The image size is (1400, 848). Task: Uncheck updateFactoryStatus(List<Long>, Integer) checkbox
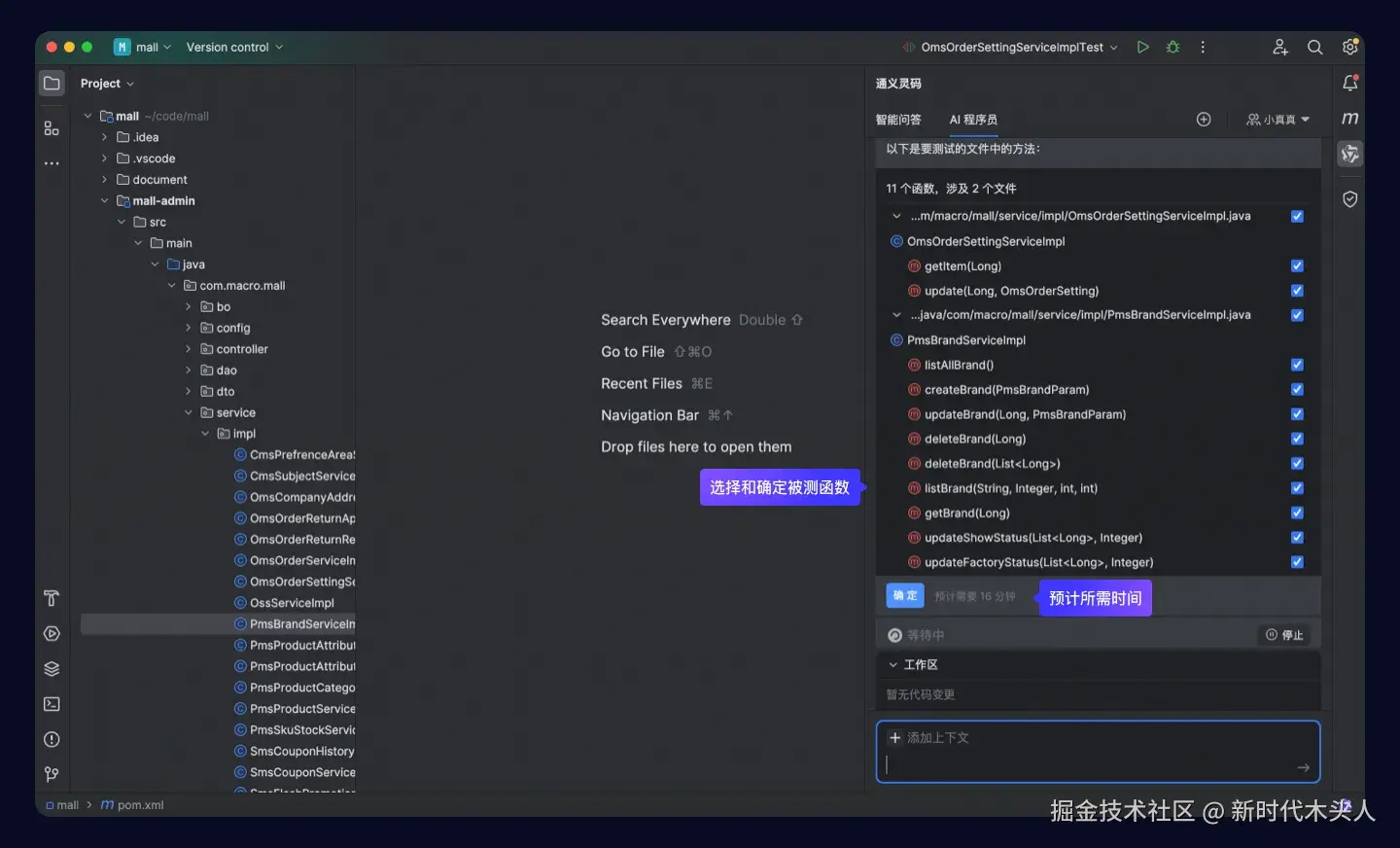(1297, 562)
